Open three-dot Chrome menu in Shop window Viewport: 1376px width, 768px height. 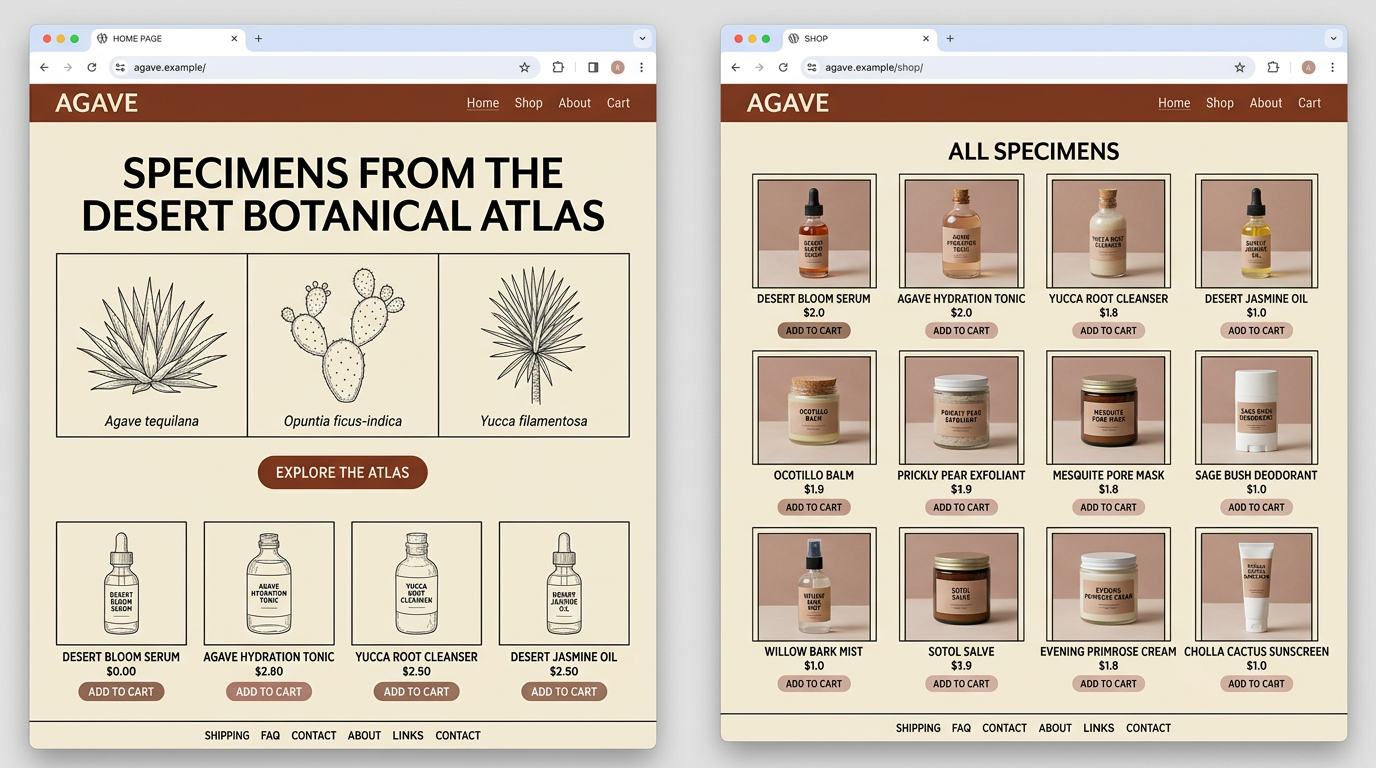pyautogui.click(x=1332, y=68)
